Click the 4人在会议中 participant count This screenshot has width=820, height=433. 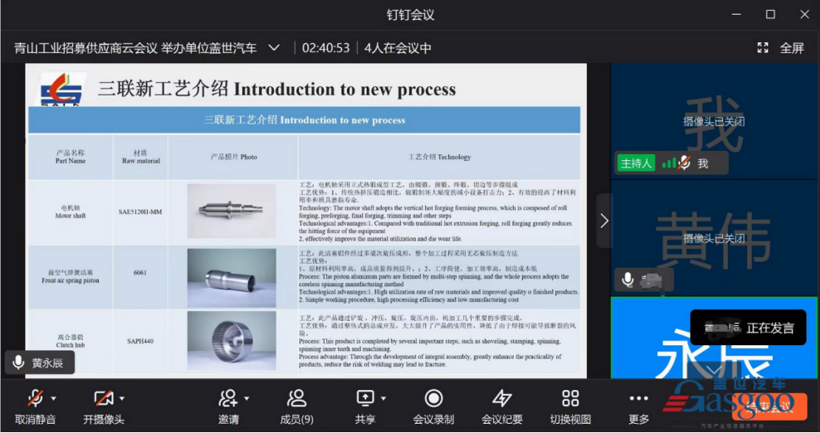[397, 48]
